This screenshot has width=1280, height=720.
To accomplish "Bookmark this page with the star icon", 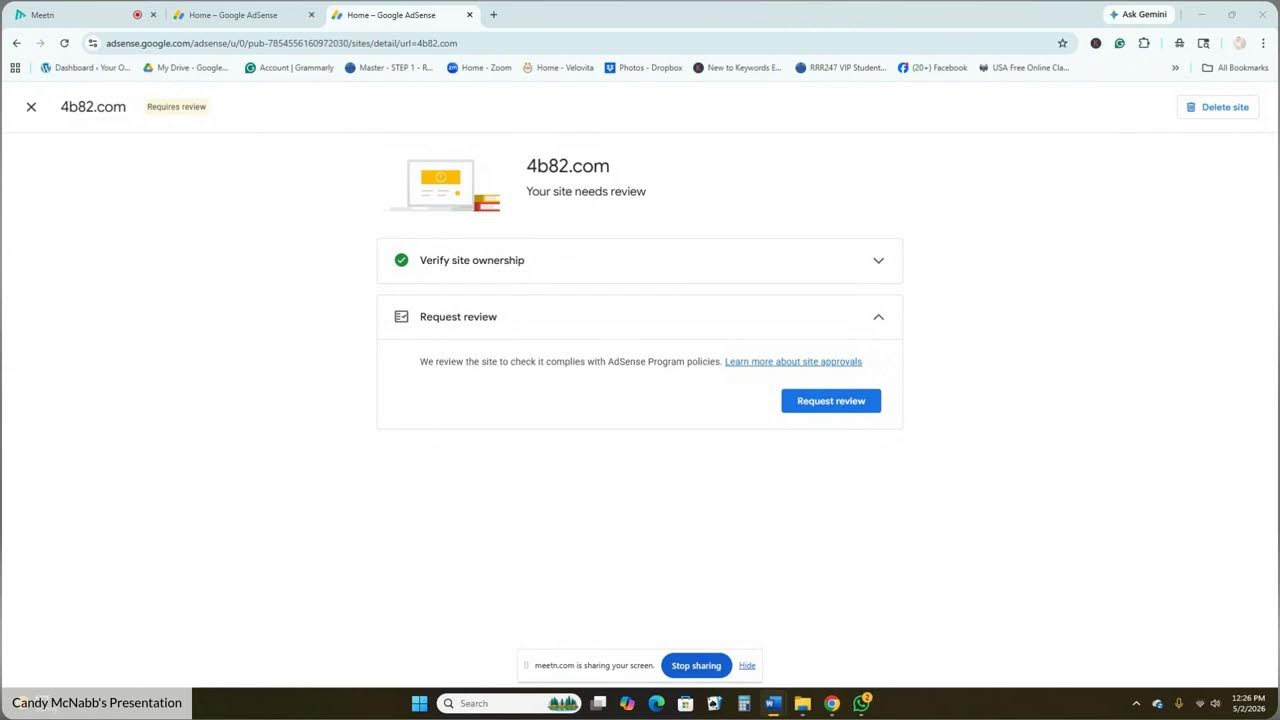I will coord(1062,44).
